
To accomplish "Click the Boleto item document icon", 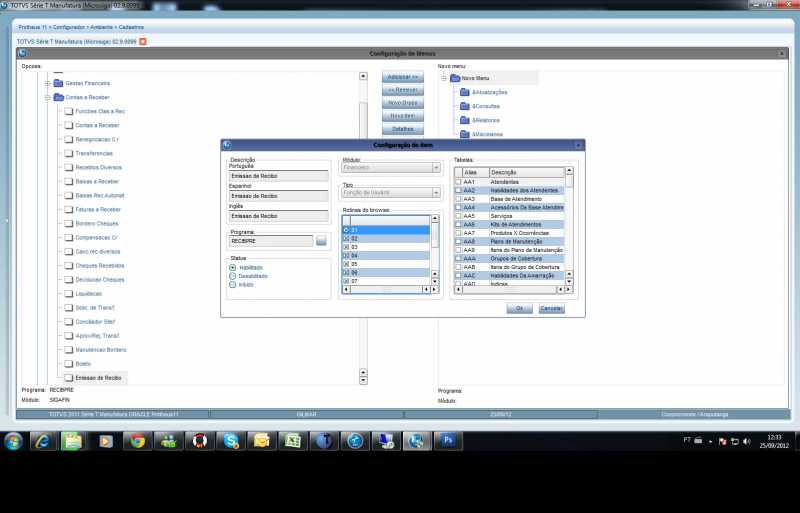I will (69, 364).
